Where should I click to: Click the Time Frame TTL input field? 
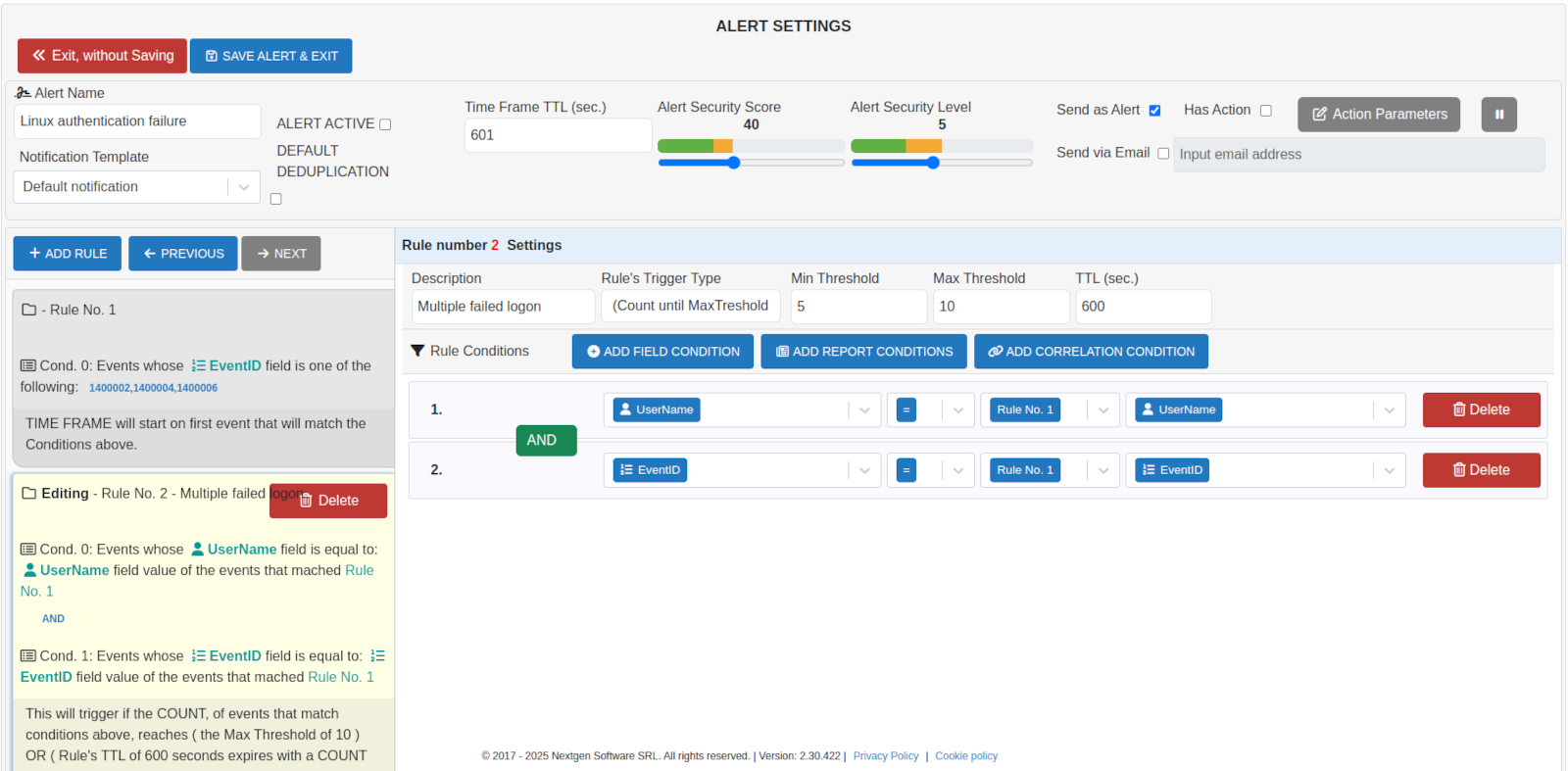click(x=557, y=135)
